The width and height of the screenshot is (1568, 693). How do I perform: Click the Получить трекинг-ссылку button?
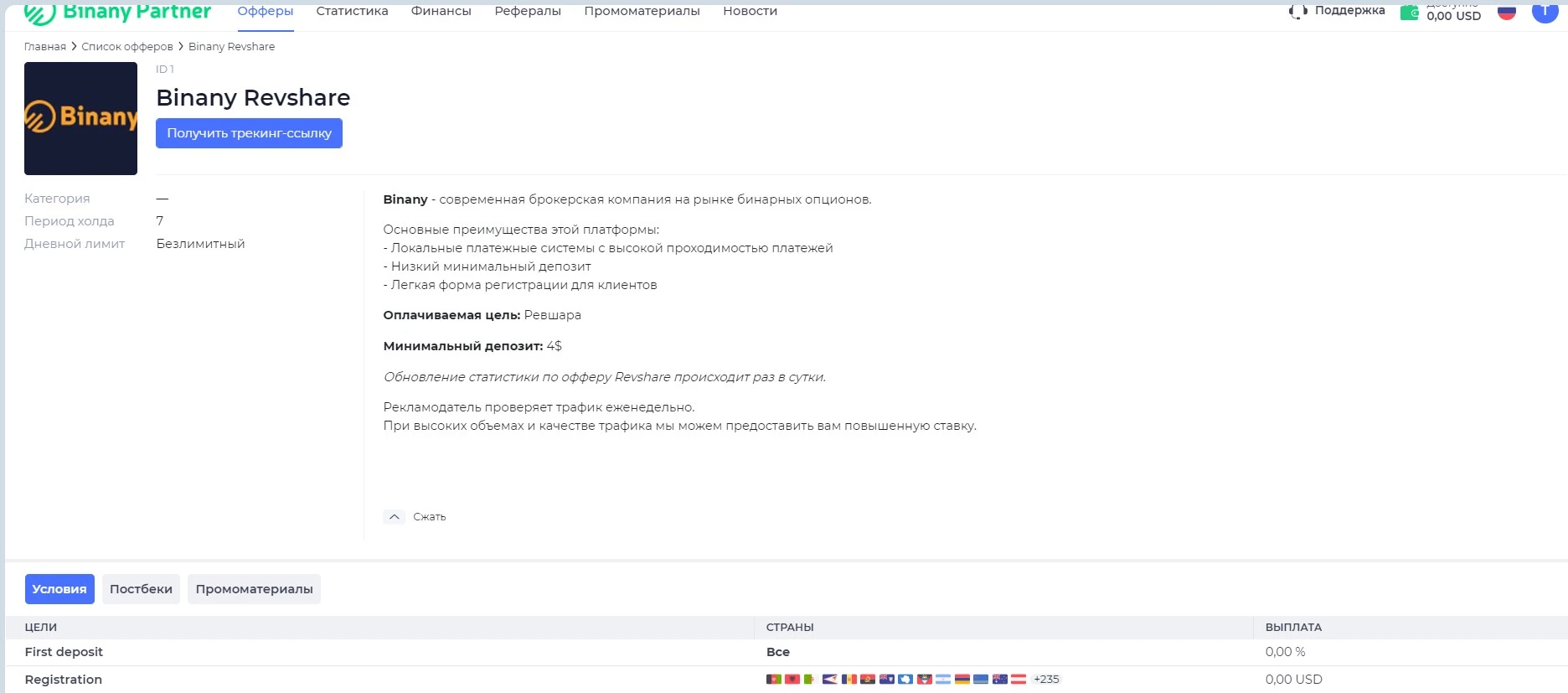(x=249, y=133)
